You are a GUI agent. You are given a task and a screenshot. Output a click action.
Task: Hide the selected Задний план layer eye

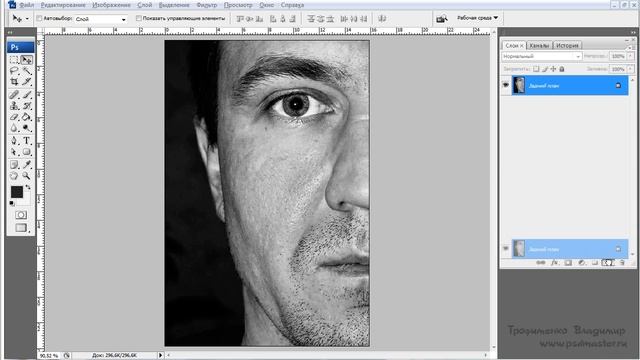(506, 85)
